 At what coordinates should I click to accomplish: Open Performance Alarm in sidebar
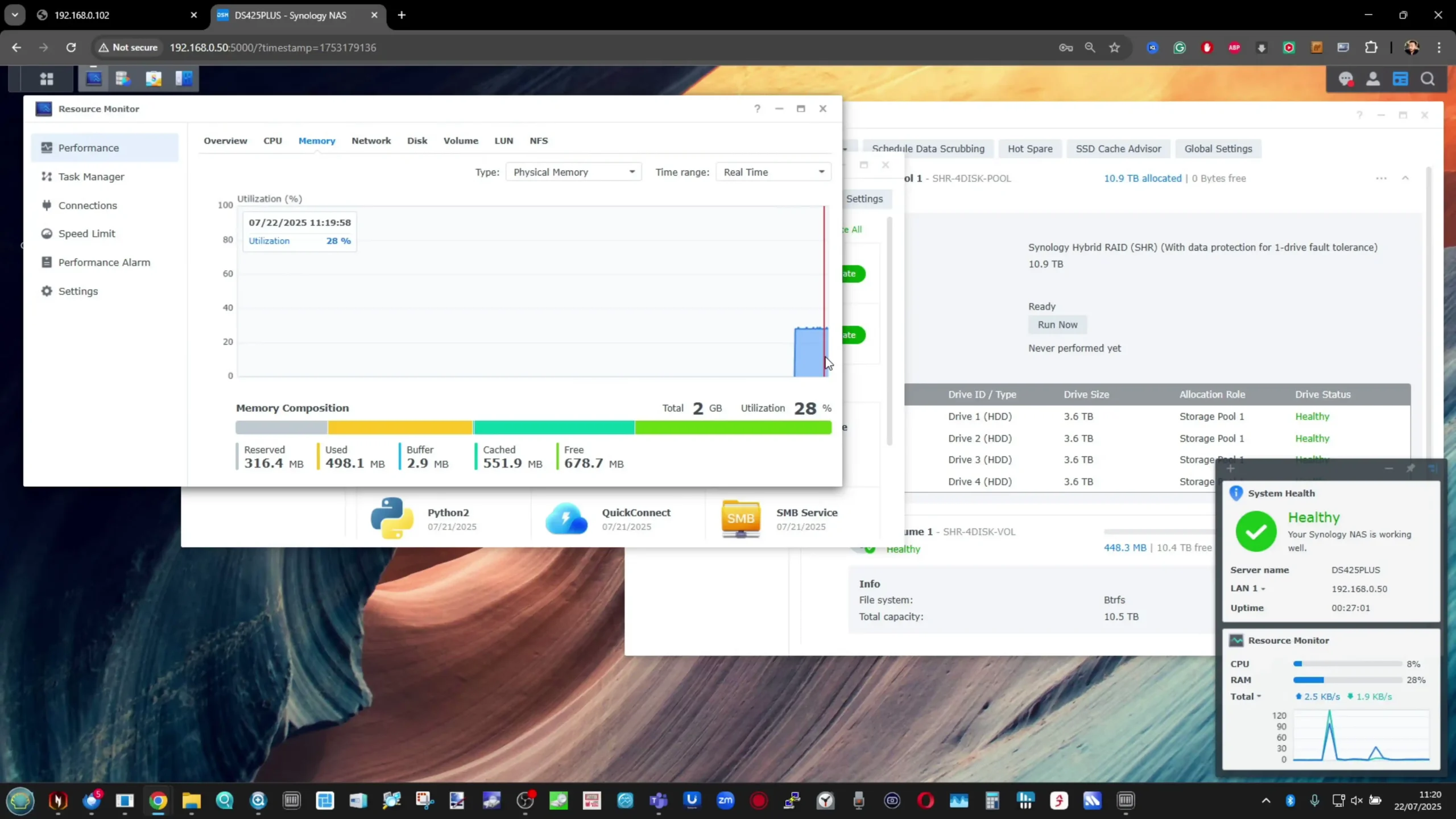coord(105,262)
